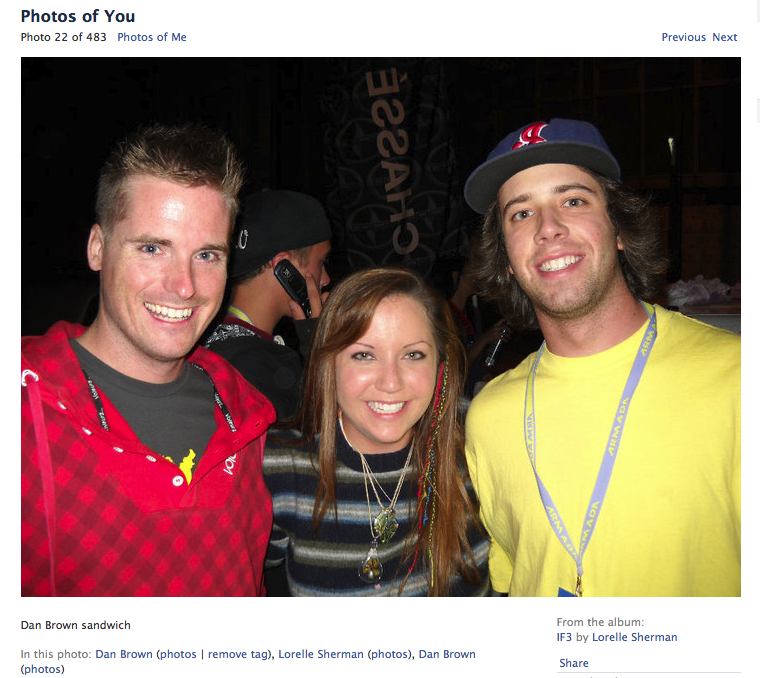Go to the Previous photo
The height and width of the screenshot is (678, 760).
(683, 37)
